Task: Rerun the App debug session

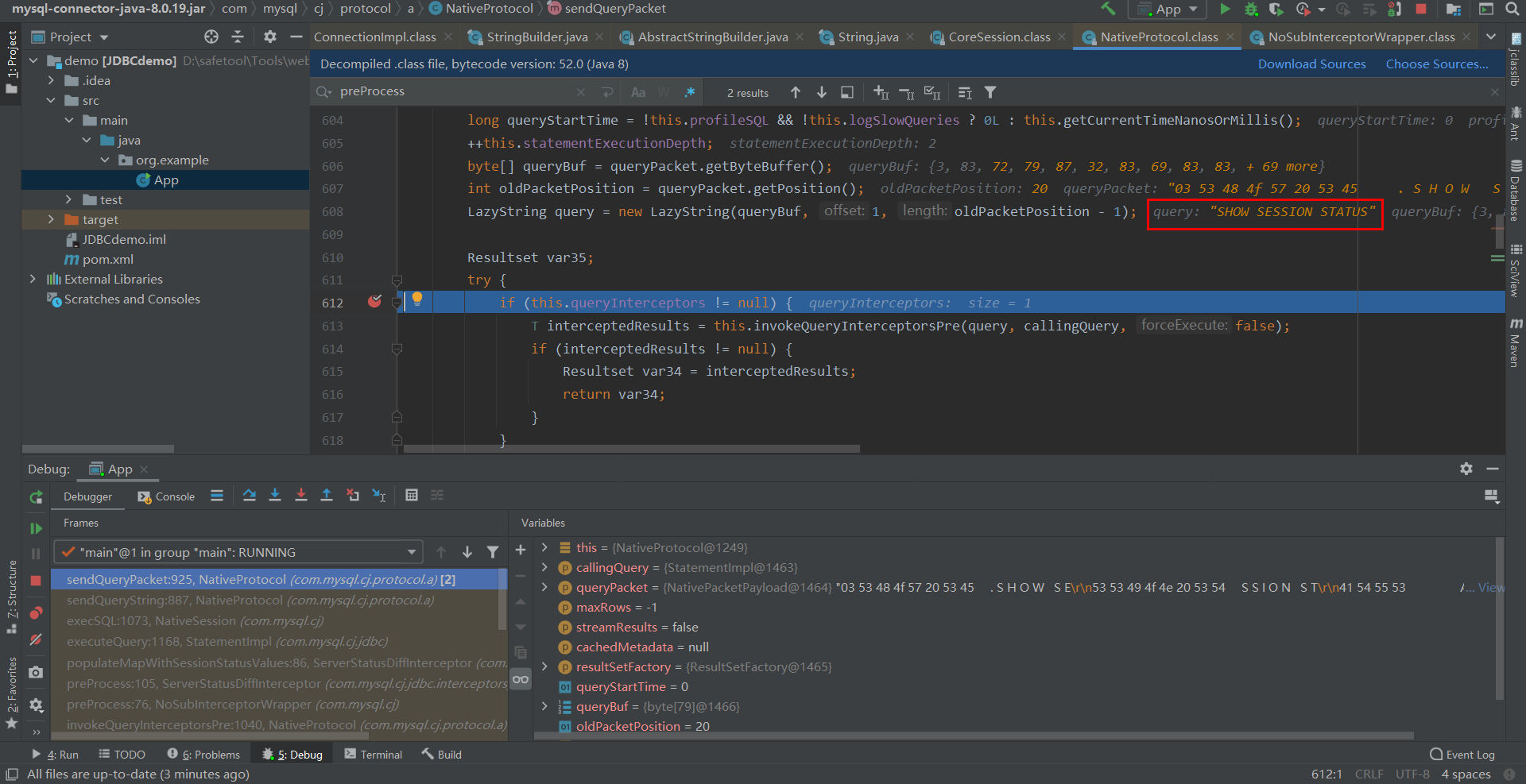Action: pyautogui.click(x=36, y=497)
